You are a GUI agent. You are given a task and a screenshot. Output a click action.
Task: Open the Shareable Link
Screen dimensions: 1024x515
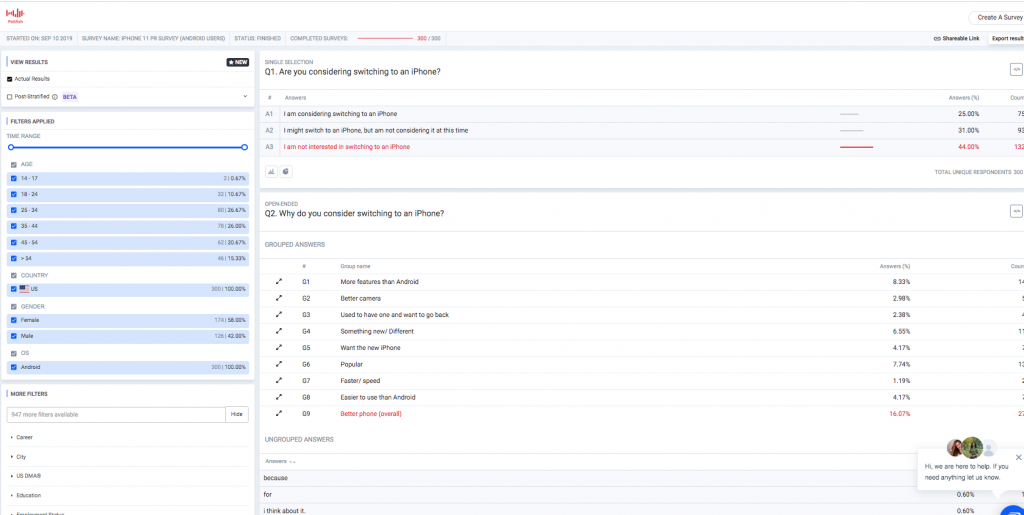click(x=956, y=39)
